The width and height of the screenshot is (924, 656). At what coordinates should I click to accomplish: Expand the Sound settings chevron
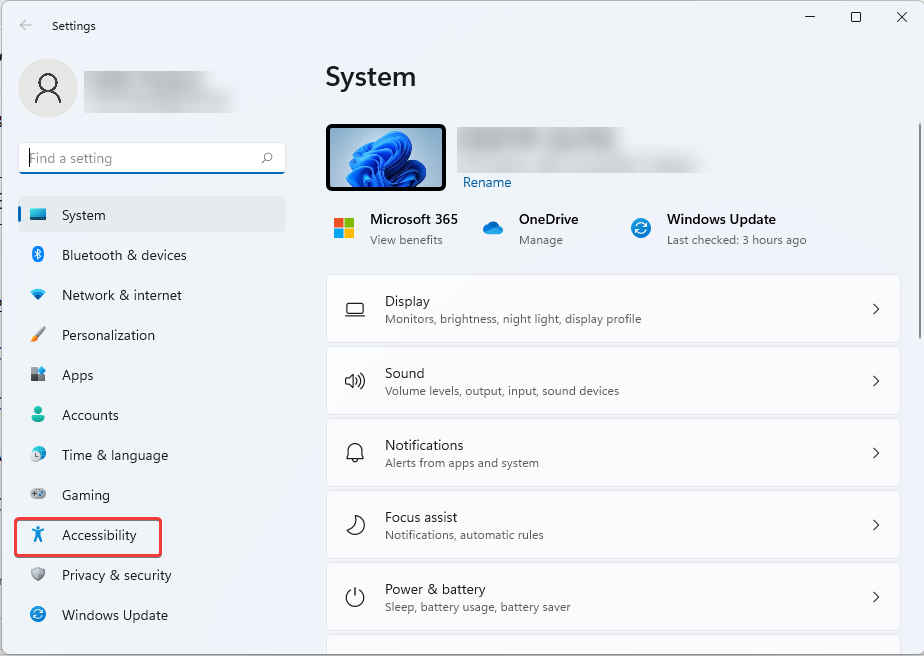pos(875,382)
